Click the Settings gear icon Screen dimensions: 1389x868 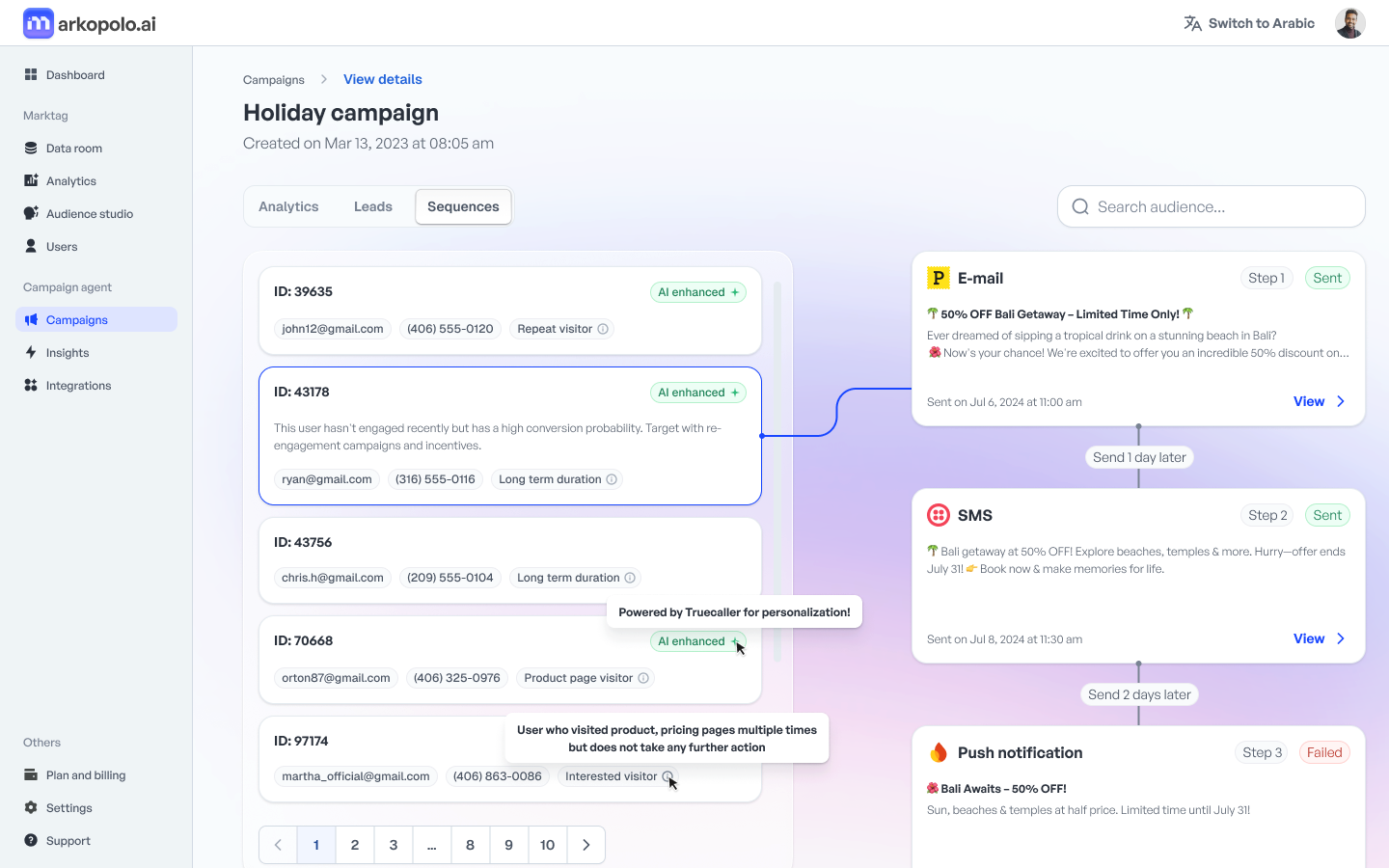point(31,807)
